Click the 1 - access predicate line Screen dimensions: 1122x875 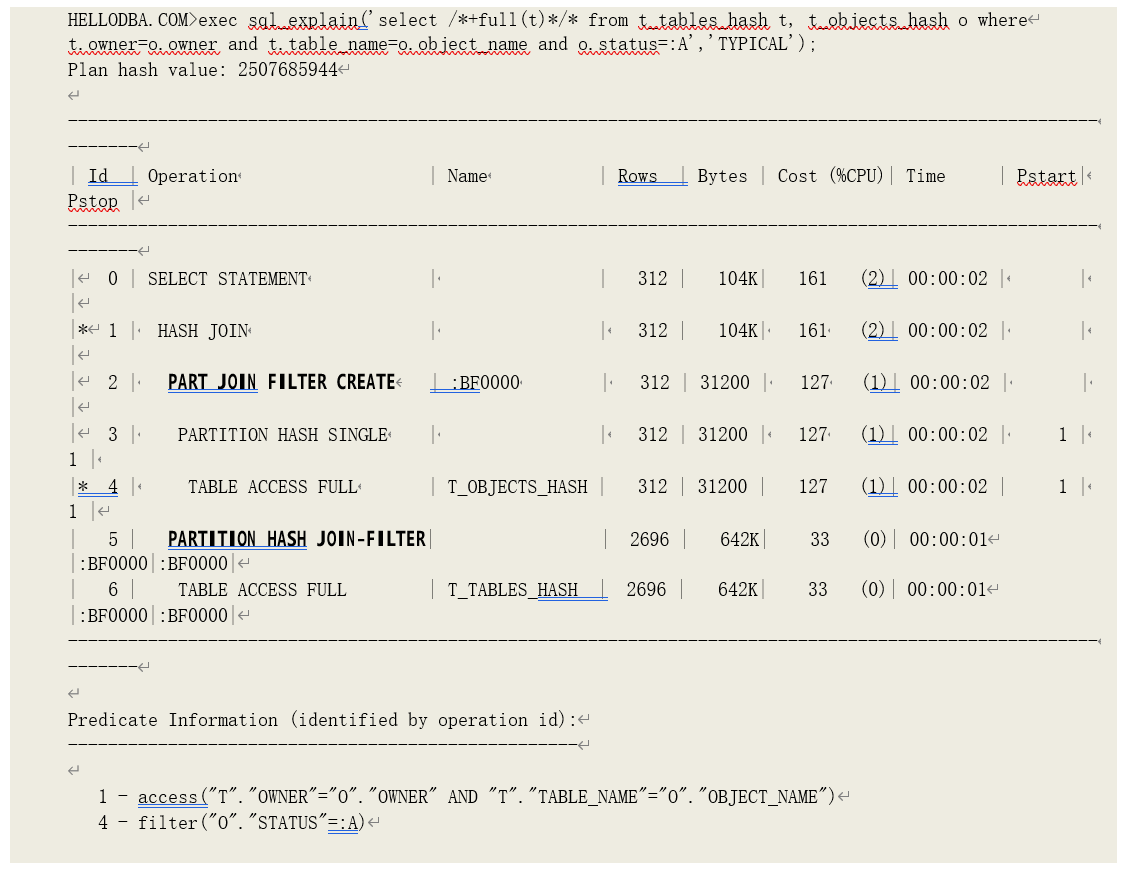tap(467, 797)
